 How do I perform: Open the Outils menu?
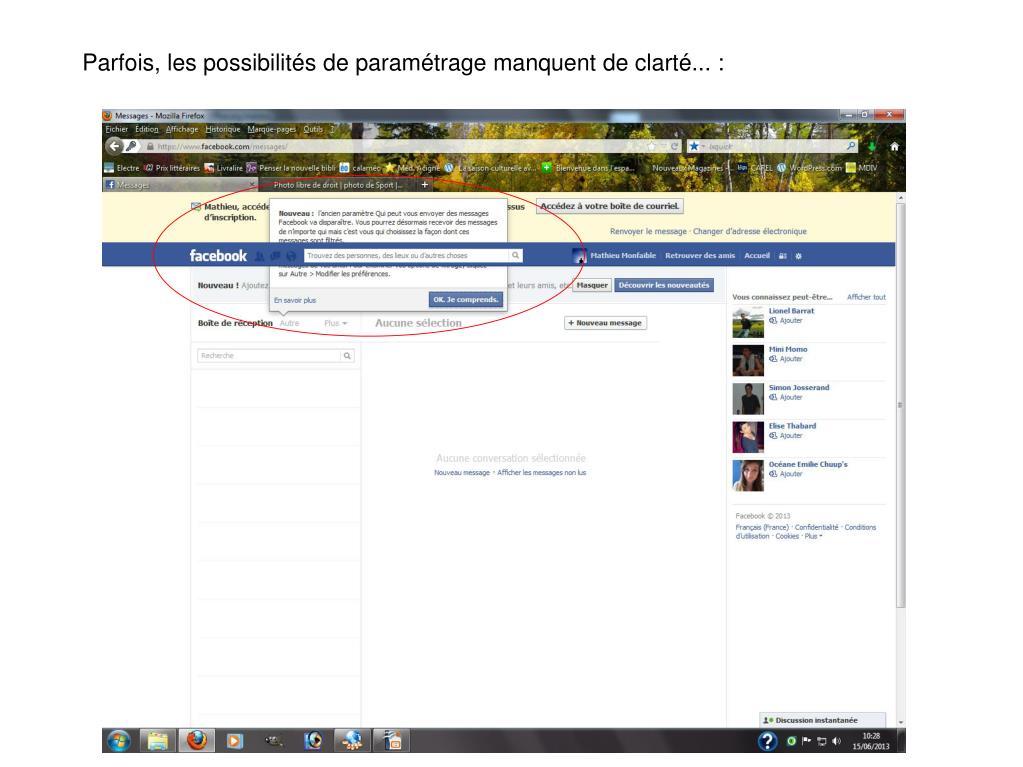point(313,129)
